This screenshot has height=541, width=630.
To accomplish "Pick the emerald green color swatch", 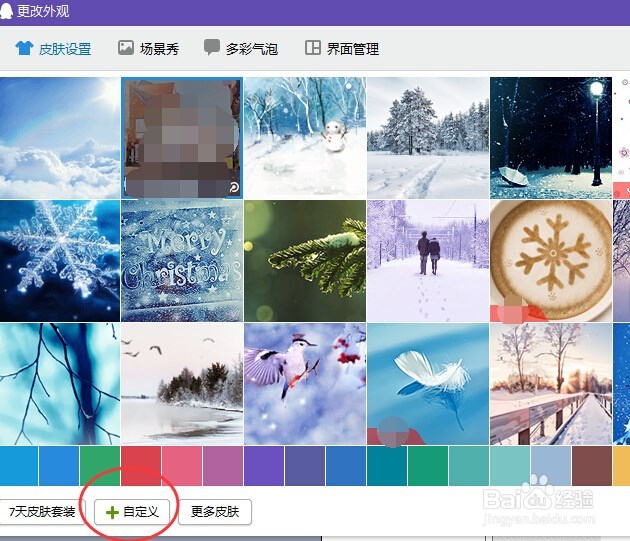I will coord(428,466).
